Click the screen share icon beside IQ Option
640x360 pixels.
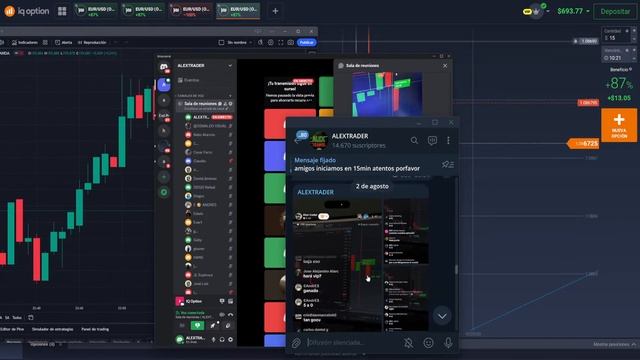point(222,301)
